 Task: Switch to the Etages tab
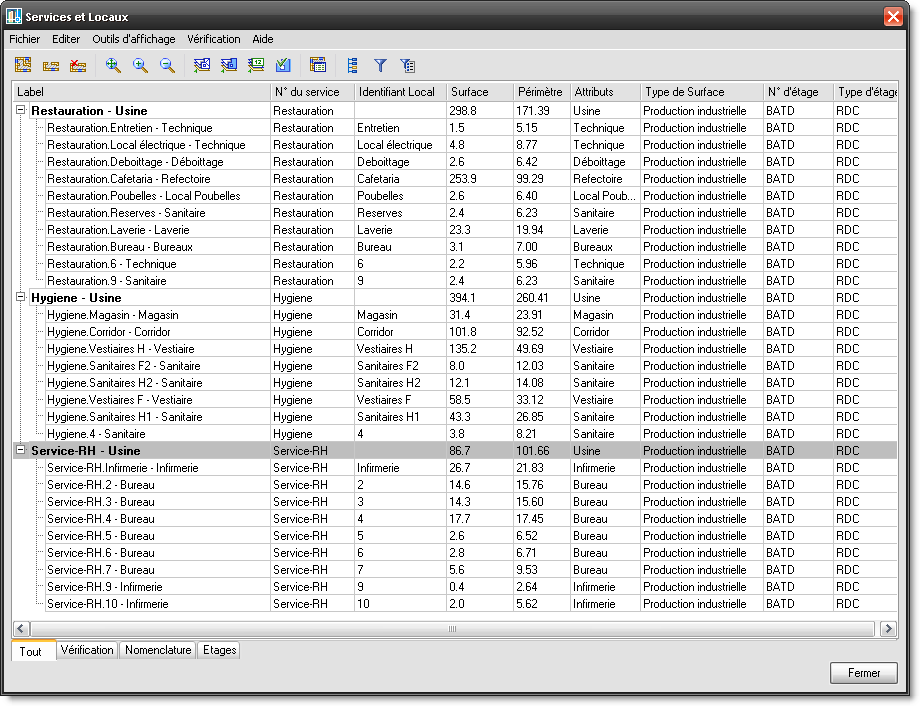[x=219, y=650]
